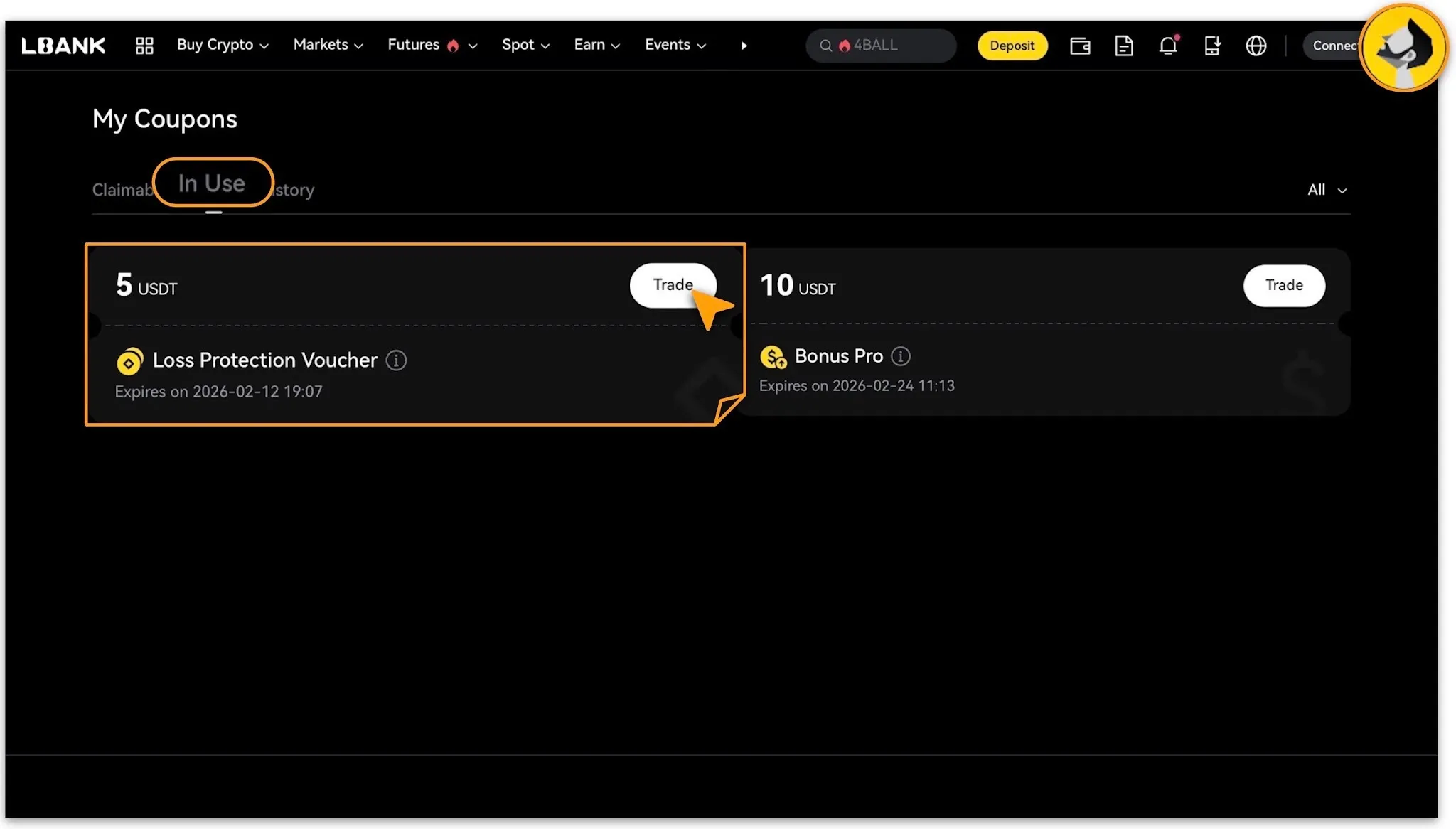The width and height of the screenshot is (1456, 829).
Task: Click the My Coupons heading
Action: (x=165, y=119)
